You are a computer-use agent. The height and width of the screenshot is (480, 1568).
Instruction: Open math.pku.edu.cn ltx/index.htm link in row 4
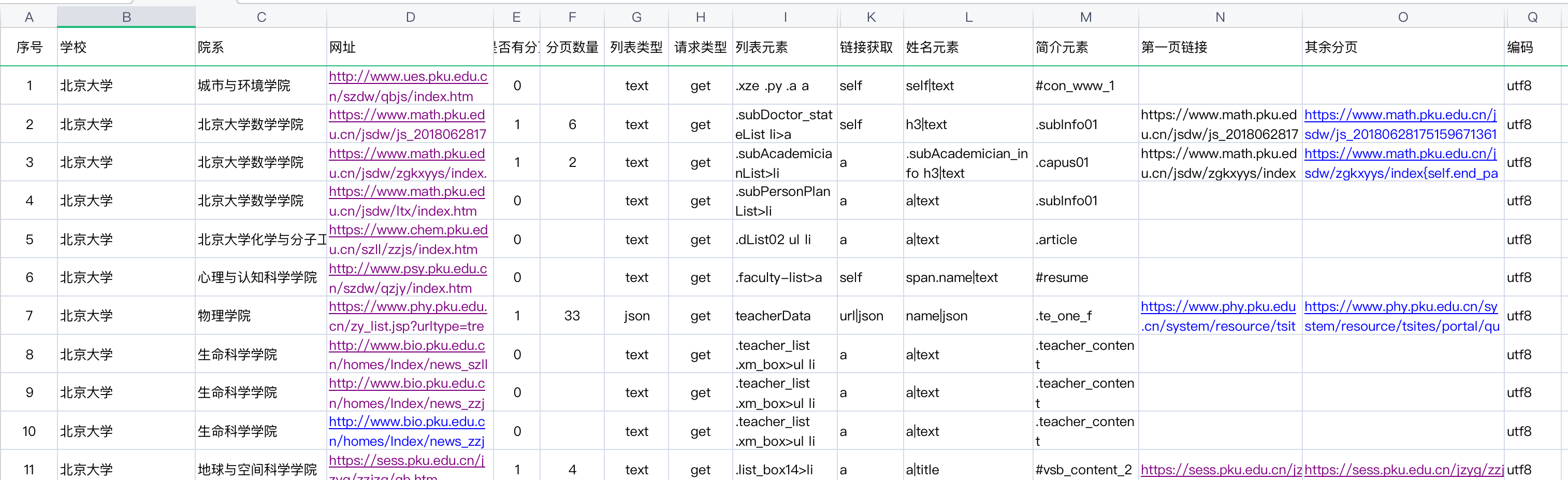[x=408, y=201]
